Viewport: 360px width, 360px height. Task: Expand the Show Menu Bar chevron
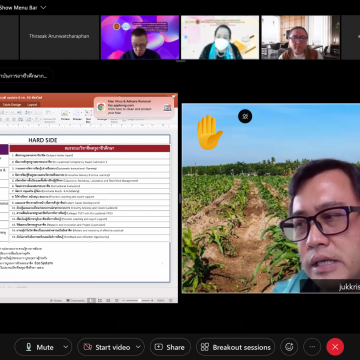(43, 8)
